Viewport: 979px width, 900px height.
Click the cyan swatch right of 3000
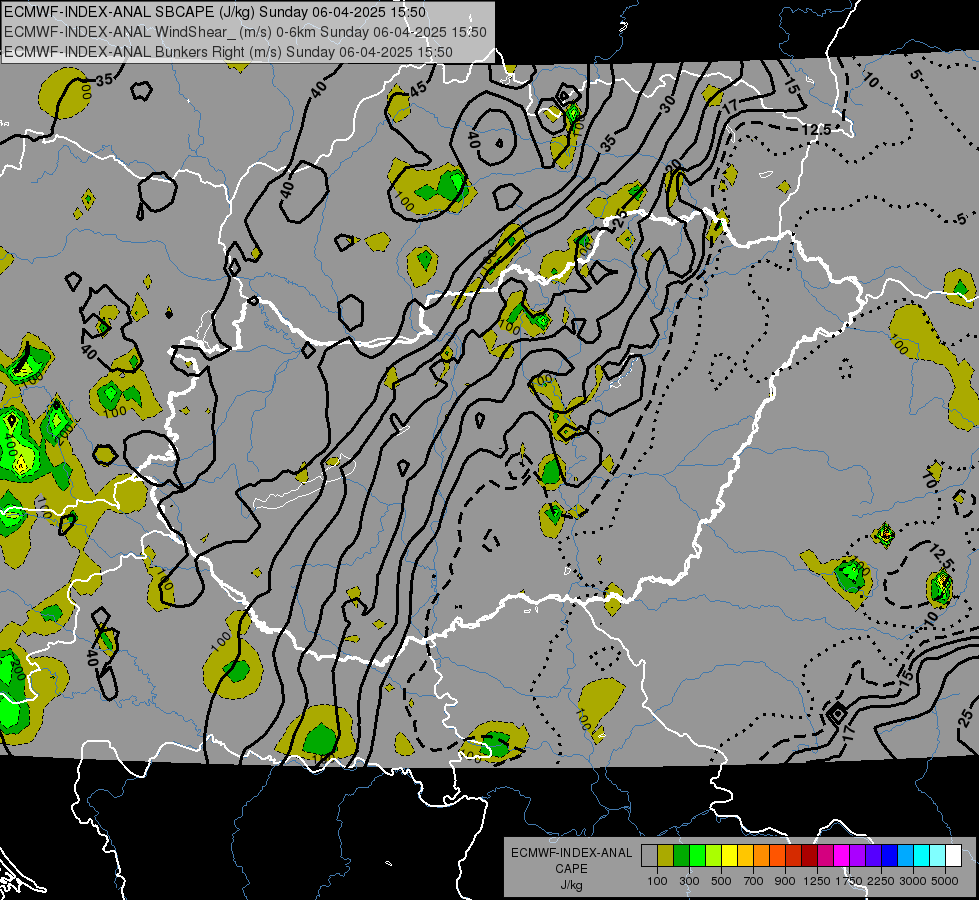[x=922, y=855]
